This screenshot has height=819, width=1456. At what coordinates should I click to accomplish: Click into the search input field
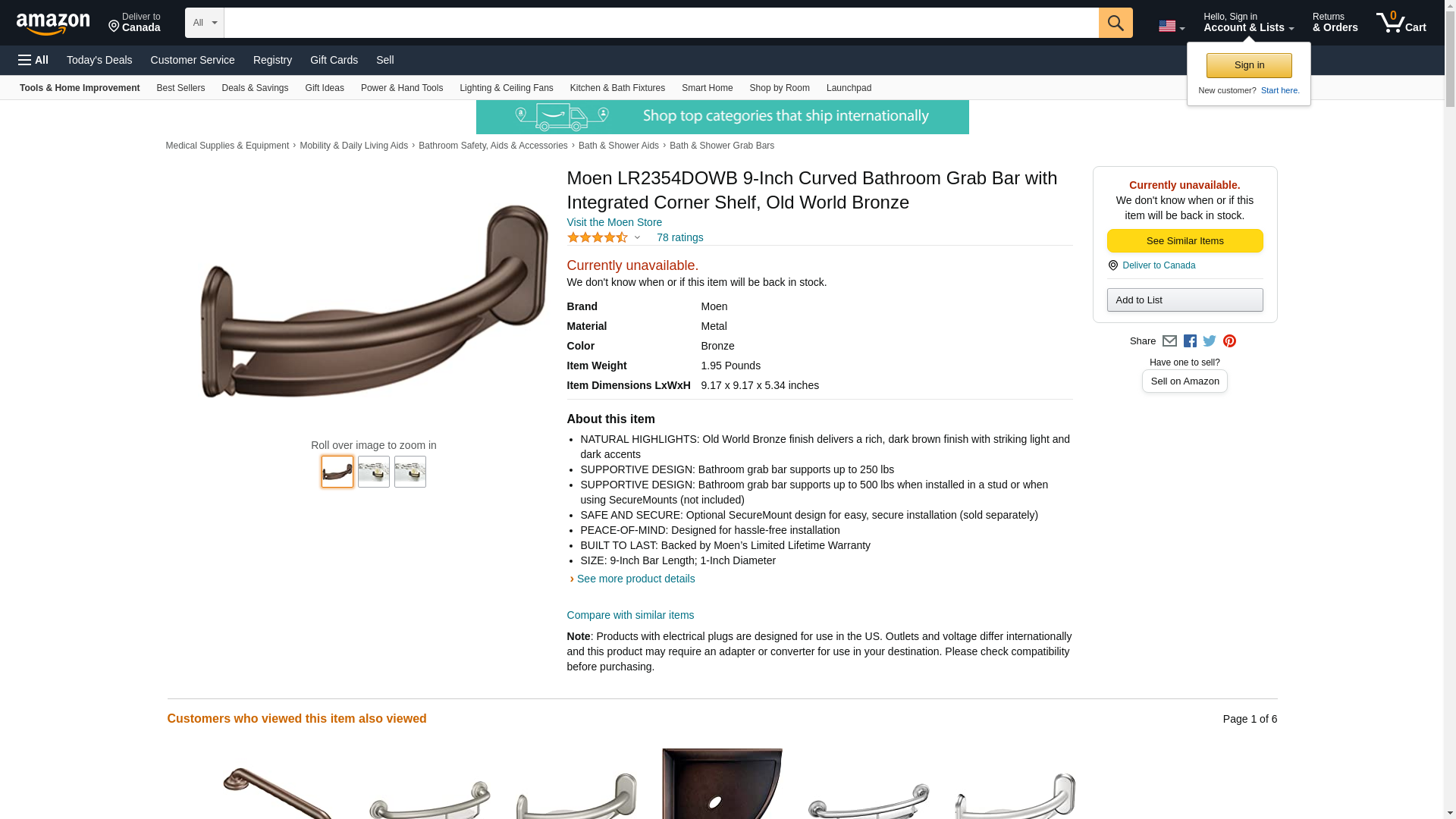pyautogui.click(x=661, y=23)
